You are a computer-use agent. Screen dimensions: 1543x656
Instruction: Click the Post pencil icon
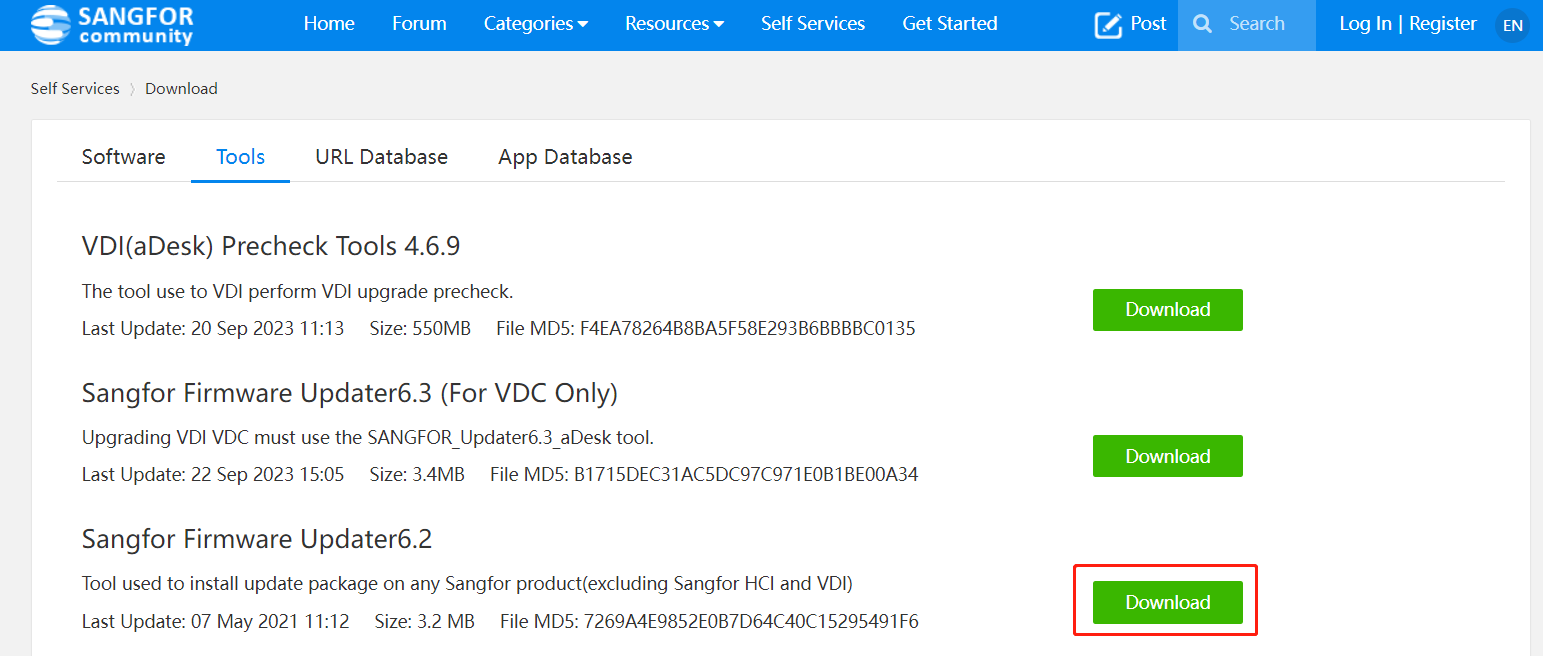tap(1108, 25)
